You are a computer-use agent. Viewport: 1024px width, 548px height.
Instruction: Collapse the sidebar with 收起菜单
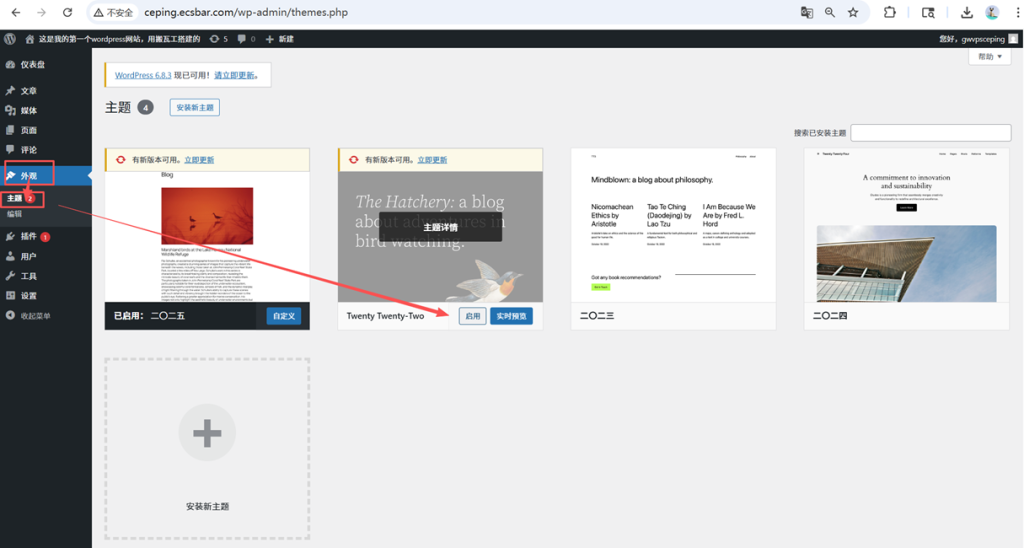35,316
